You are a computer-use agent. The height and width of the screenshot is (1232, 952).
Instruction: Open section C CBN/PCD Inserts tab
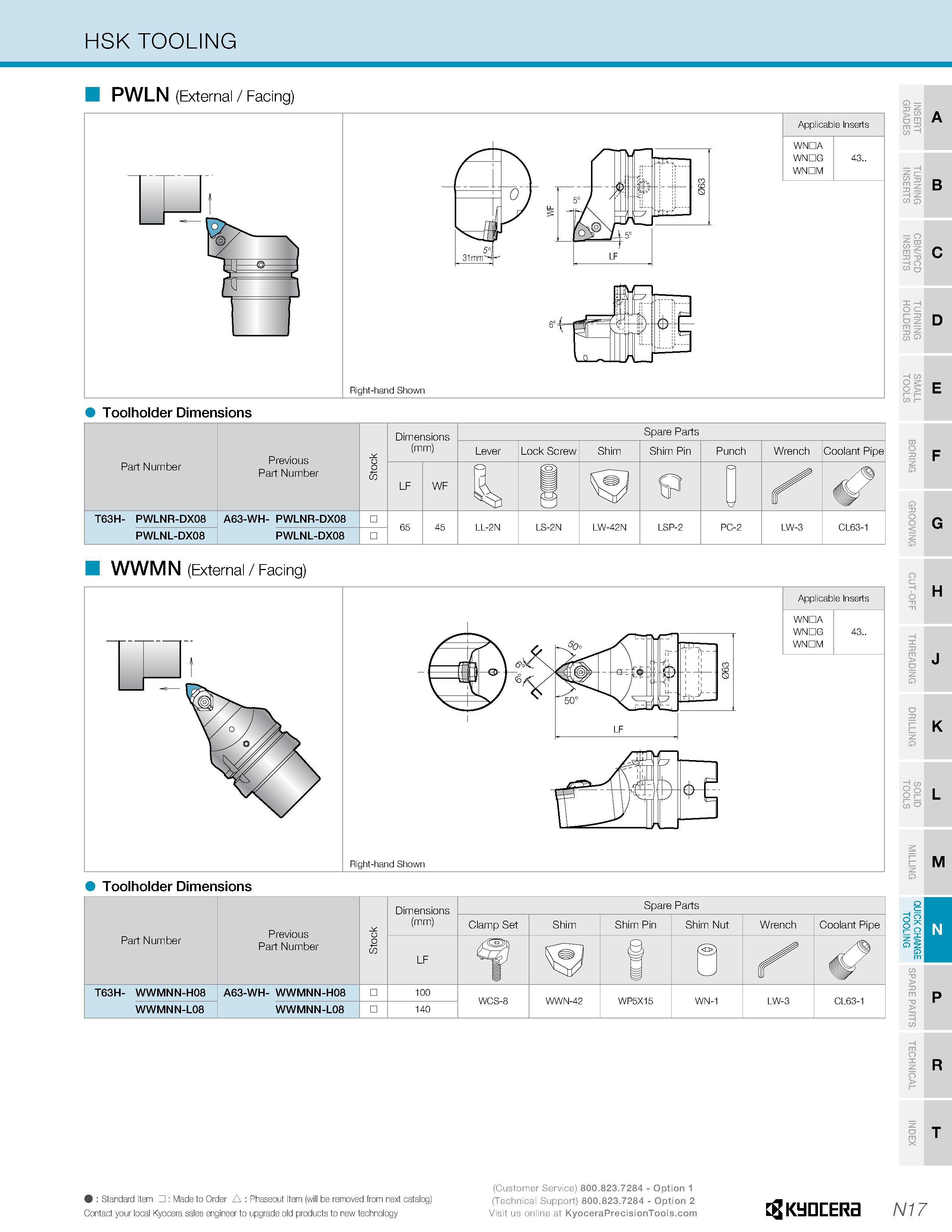[x=925, y=253]
